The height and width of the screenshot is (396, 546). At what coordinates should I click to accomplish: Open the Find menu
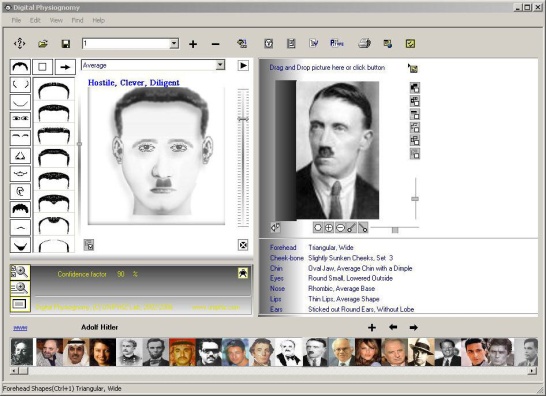tap(77, 20)
